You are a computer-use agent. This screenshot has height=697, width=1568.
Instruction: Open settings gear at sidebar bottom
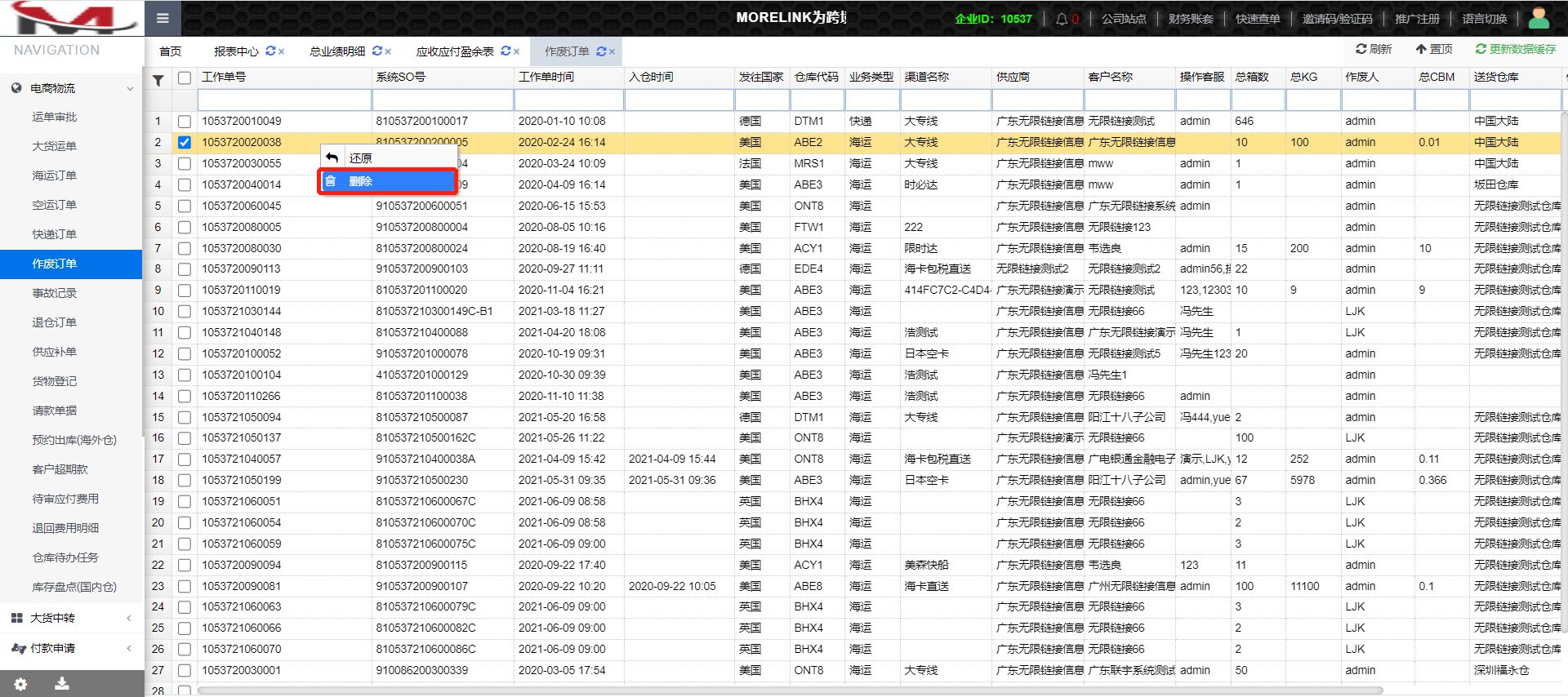pyautogui.click(x=20, y=684)
